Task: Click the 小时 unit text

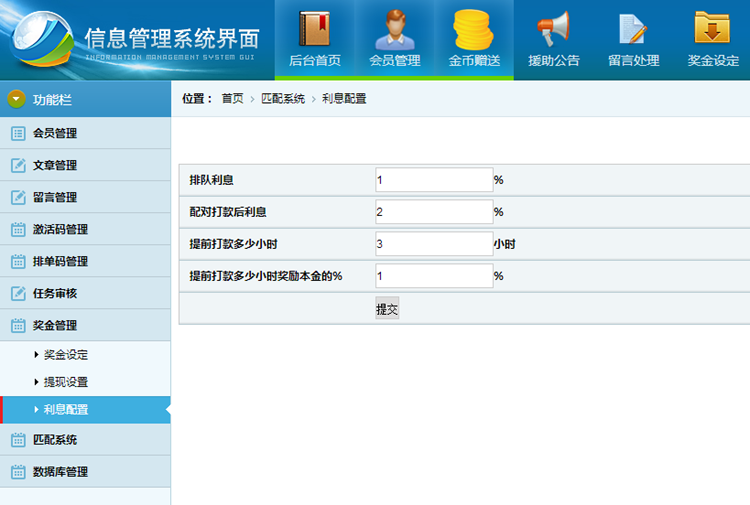Action: tap(505, 244)
